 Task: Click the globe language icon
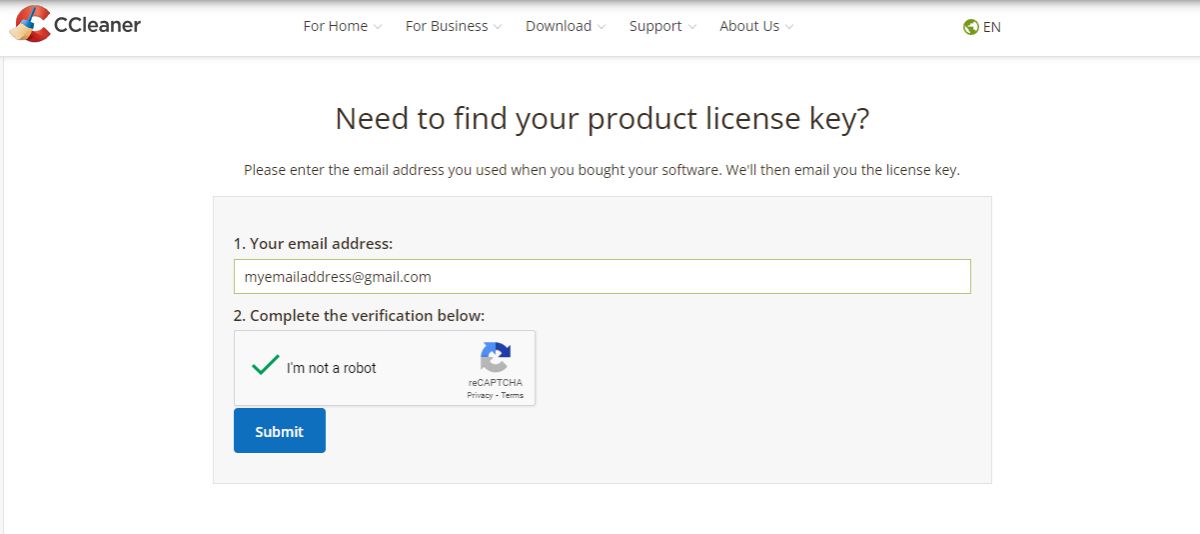tap(970, 27)
